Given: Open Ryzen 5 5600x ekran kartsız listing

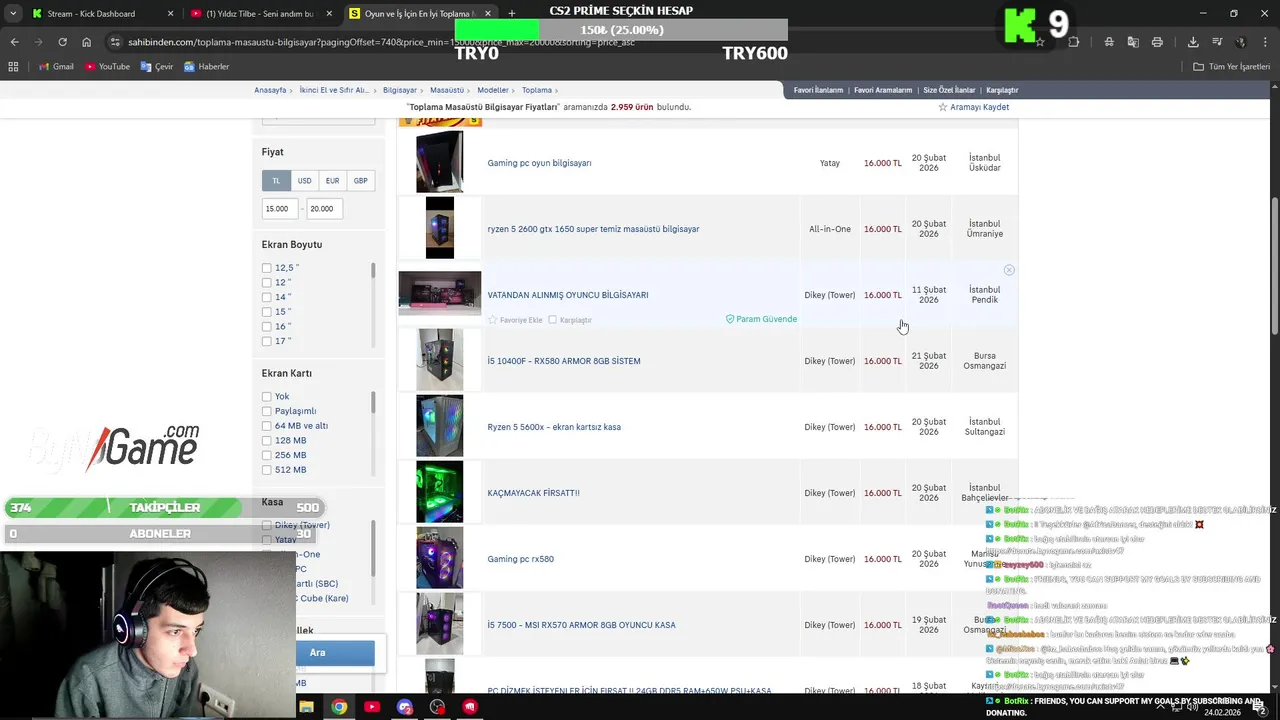Looking at the screenshot, I should [554, 427].
